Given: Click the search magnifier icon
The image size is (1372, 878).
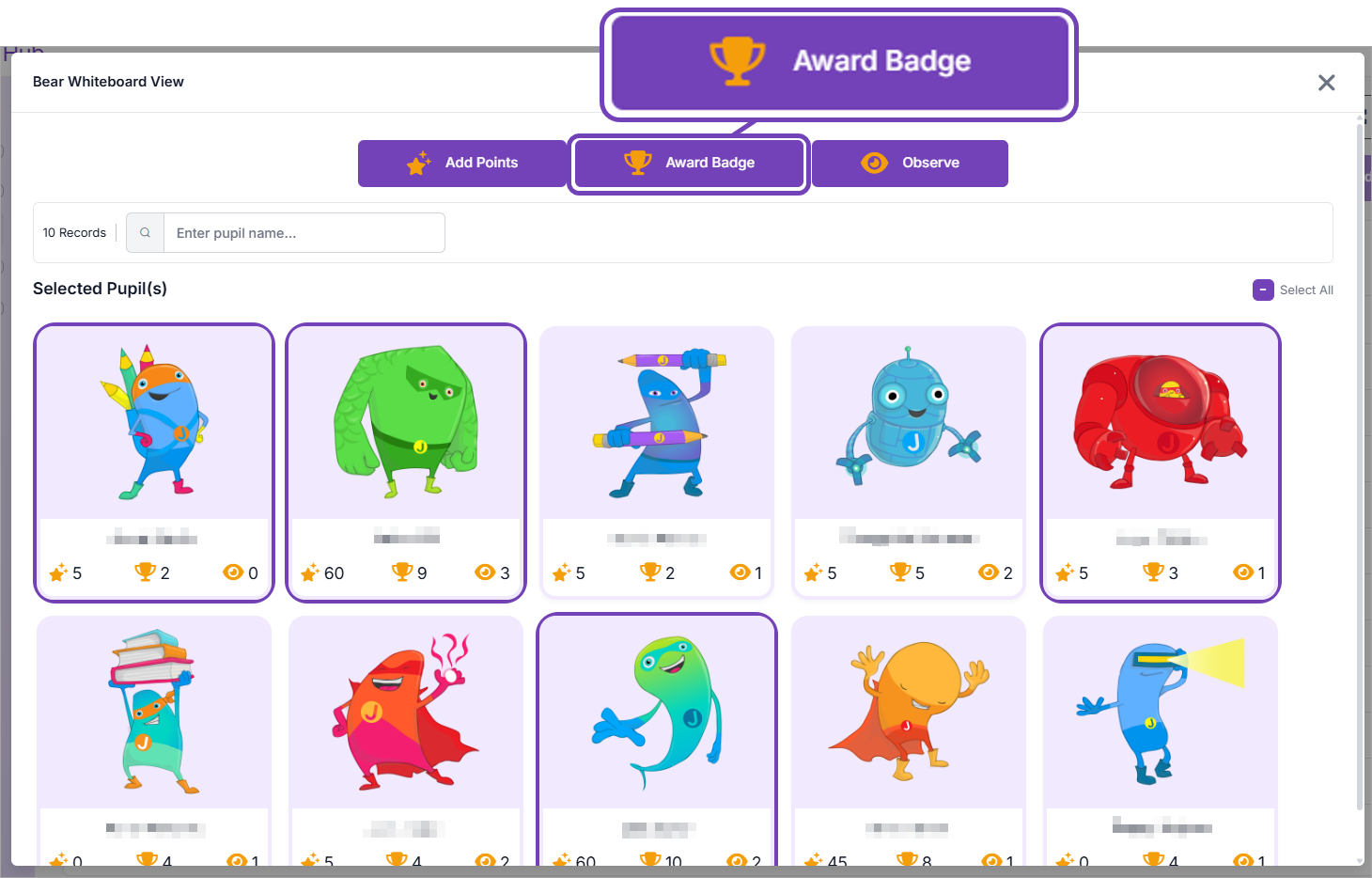Looking at the screenshot, I should point(145,232).
